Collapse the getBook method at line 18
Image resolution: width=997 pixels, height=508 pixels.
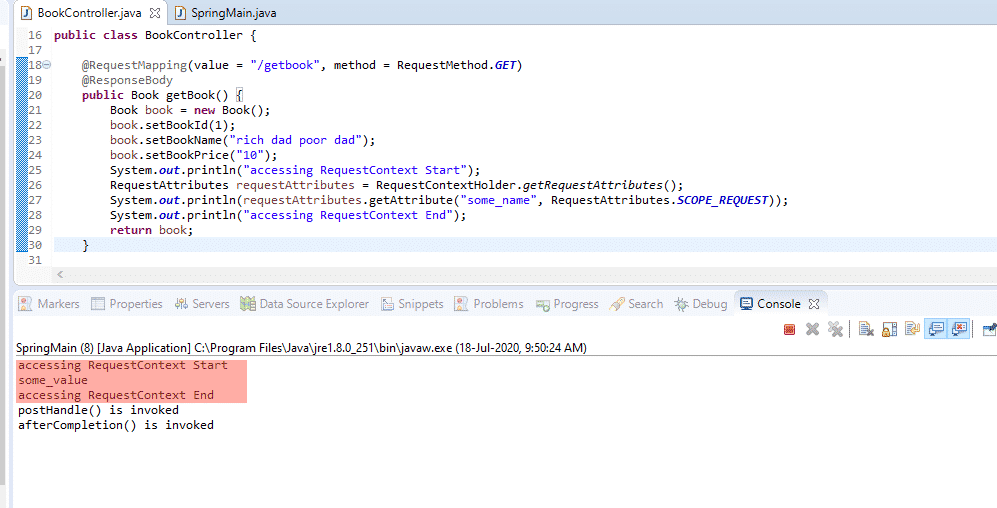[x=47, y=65]
